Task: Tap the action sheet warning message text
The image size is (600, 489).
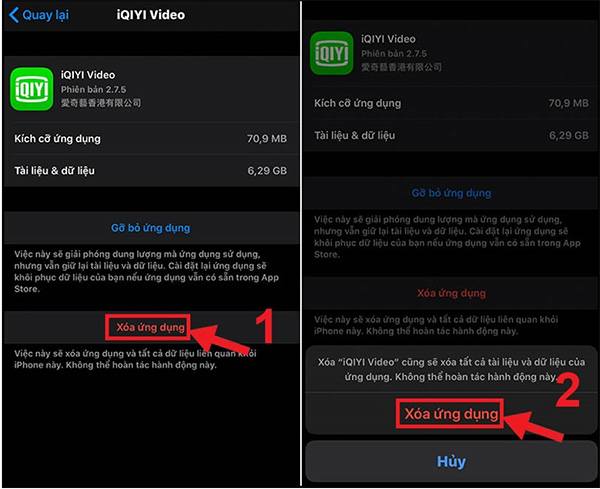Action: point(451,369)
